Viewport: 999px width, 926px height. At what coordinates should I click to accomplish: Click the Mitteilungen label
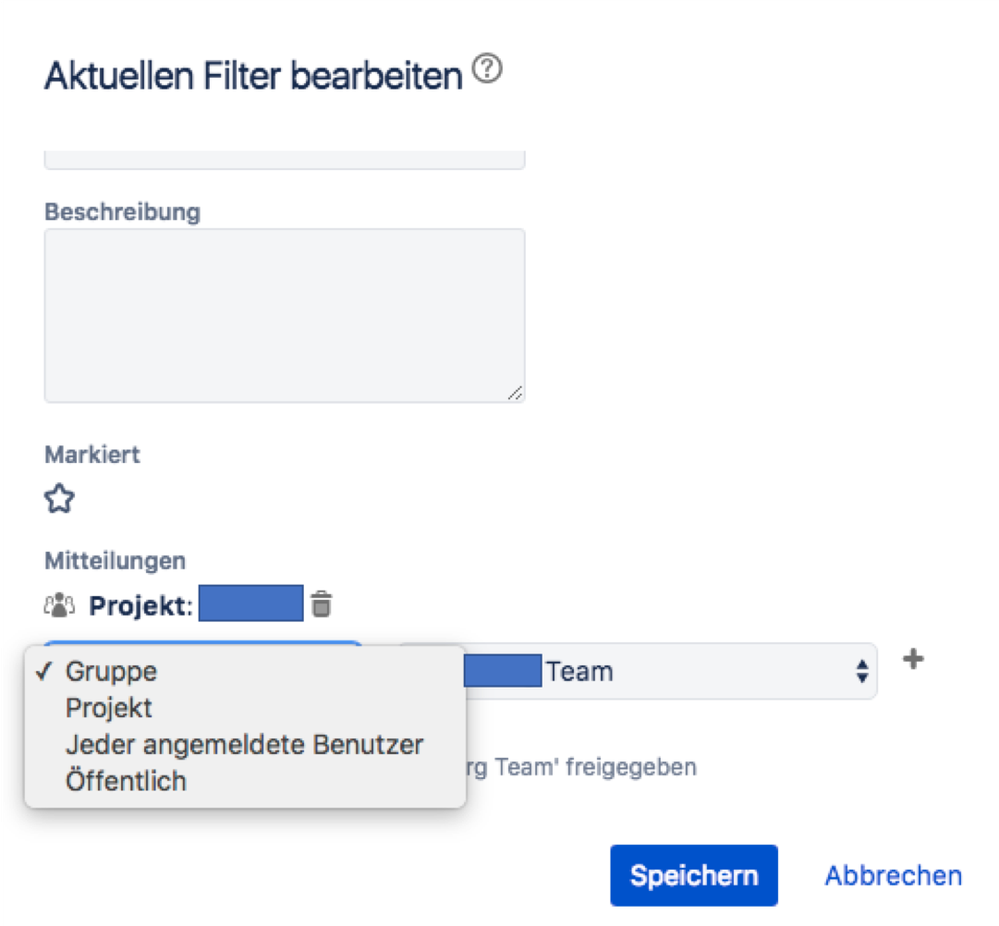115,562
